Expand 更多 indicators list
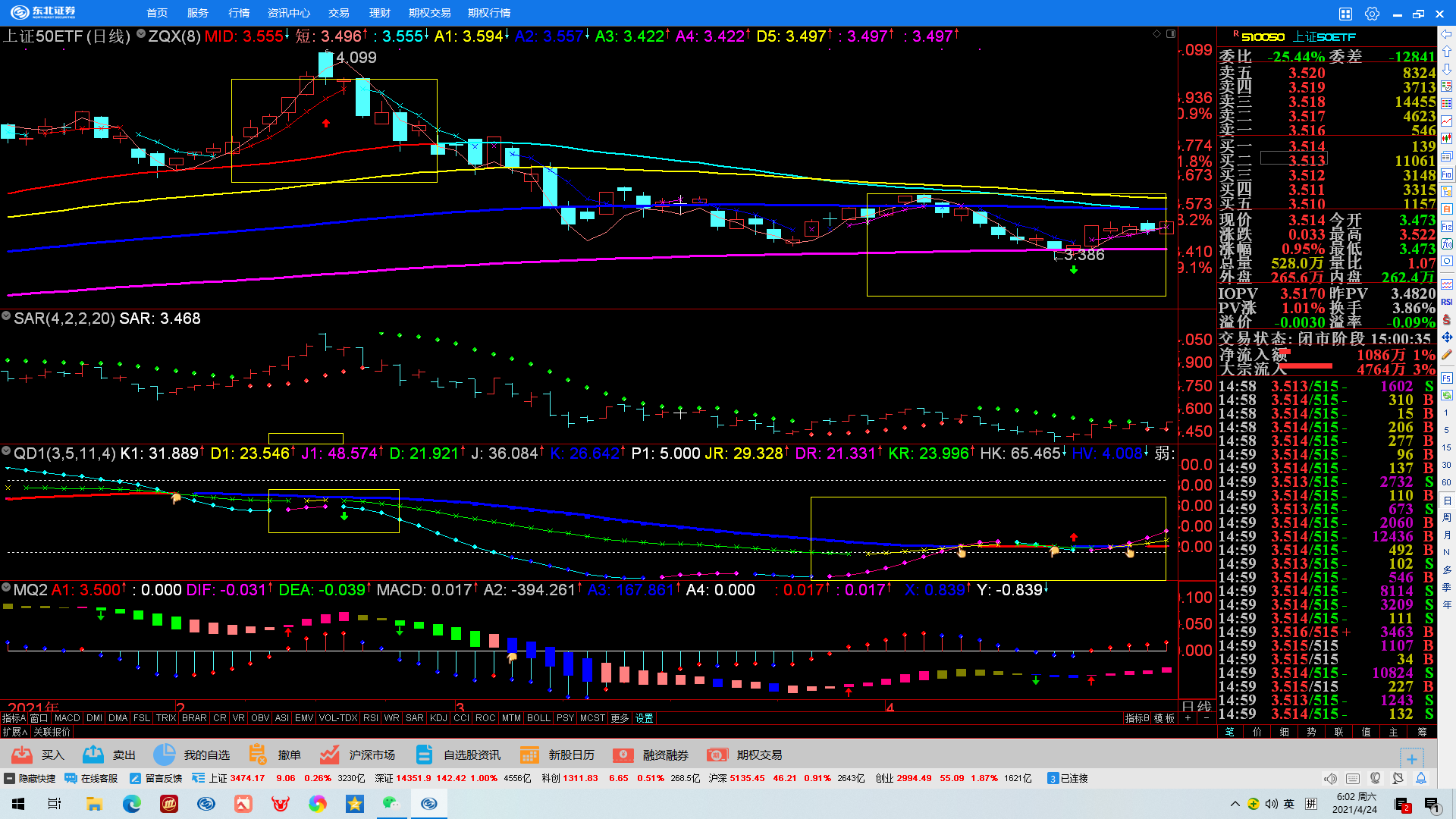Screen dimensions: 1456x819 [620, 718]
